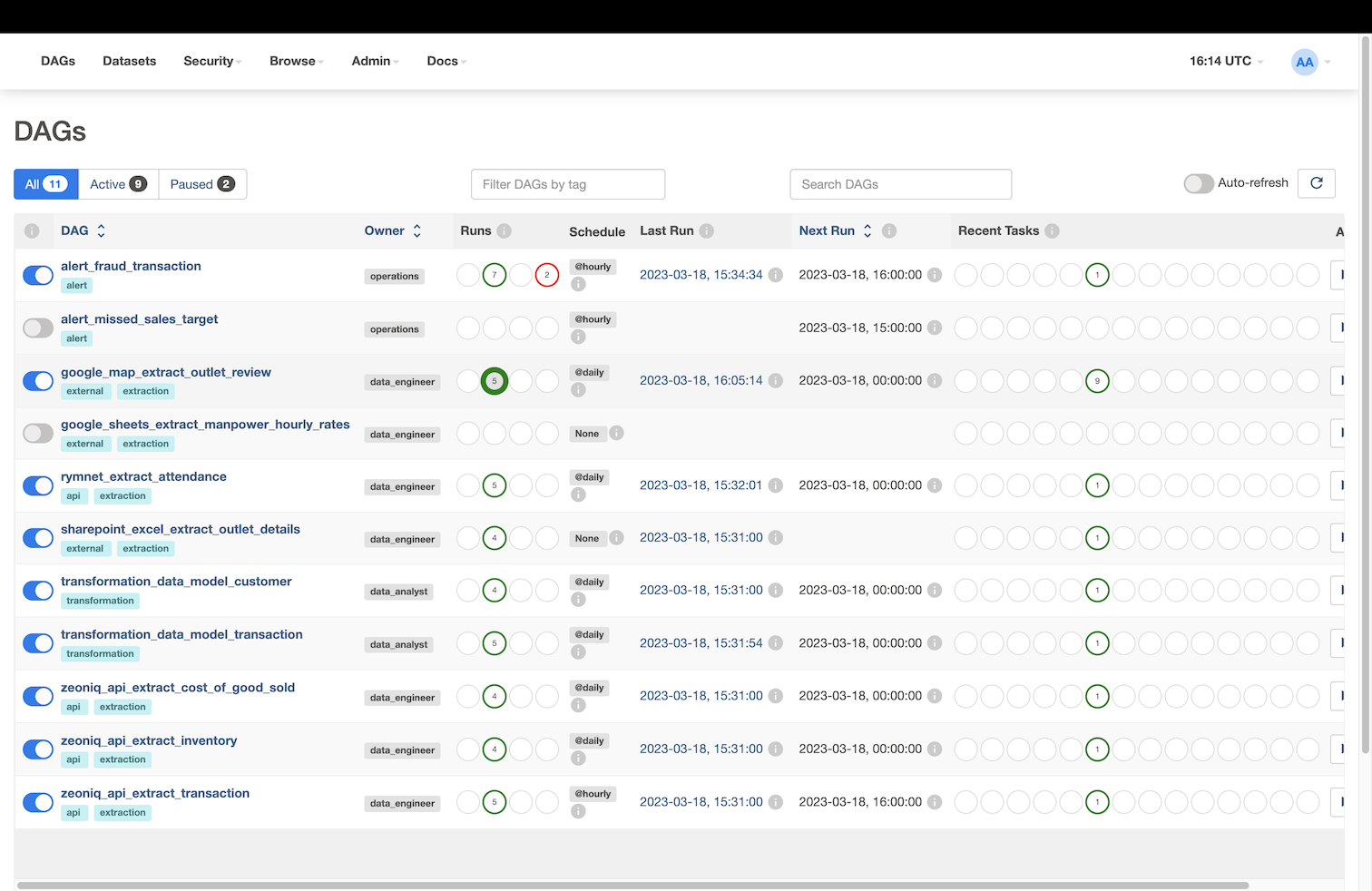The image size is (1372, 891).
Task: Open the Browse dropdown menu
Action: (297, 61)
